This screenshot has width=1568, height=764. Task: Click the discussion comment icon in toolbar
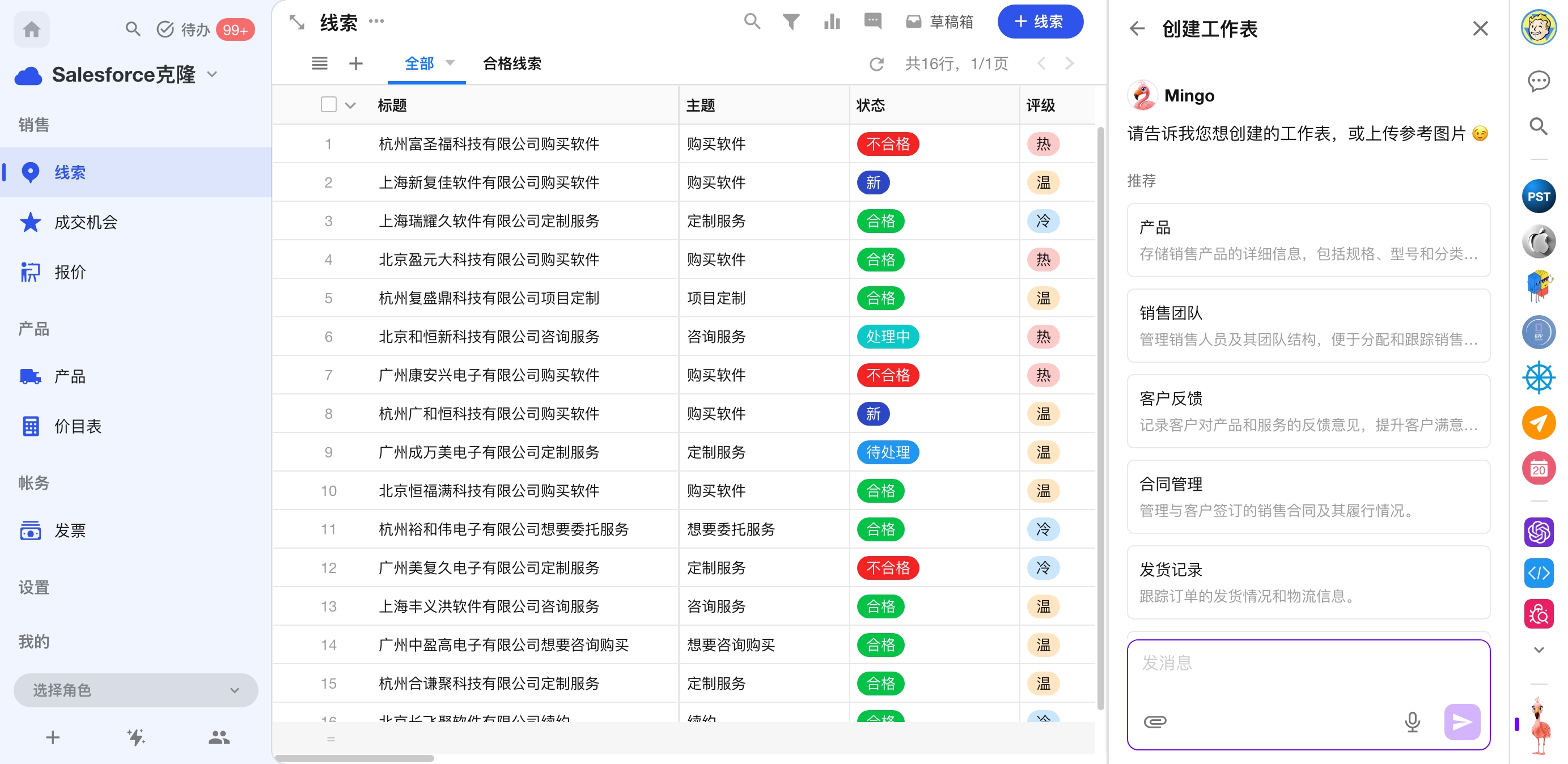pyautogui.click(x=872, y=22)
